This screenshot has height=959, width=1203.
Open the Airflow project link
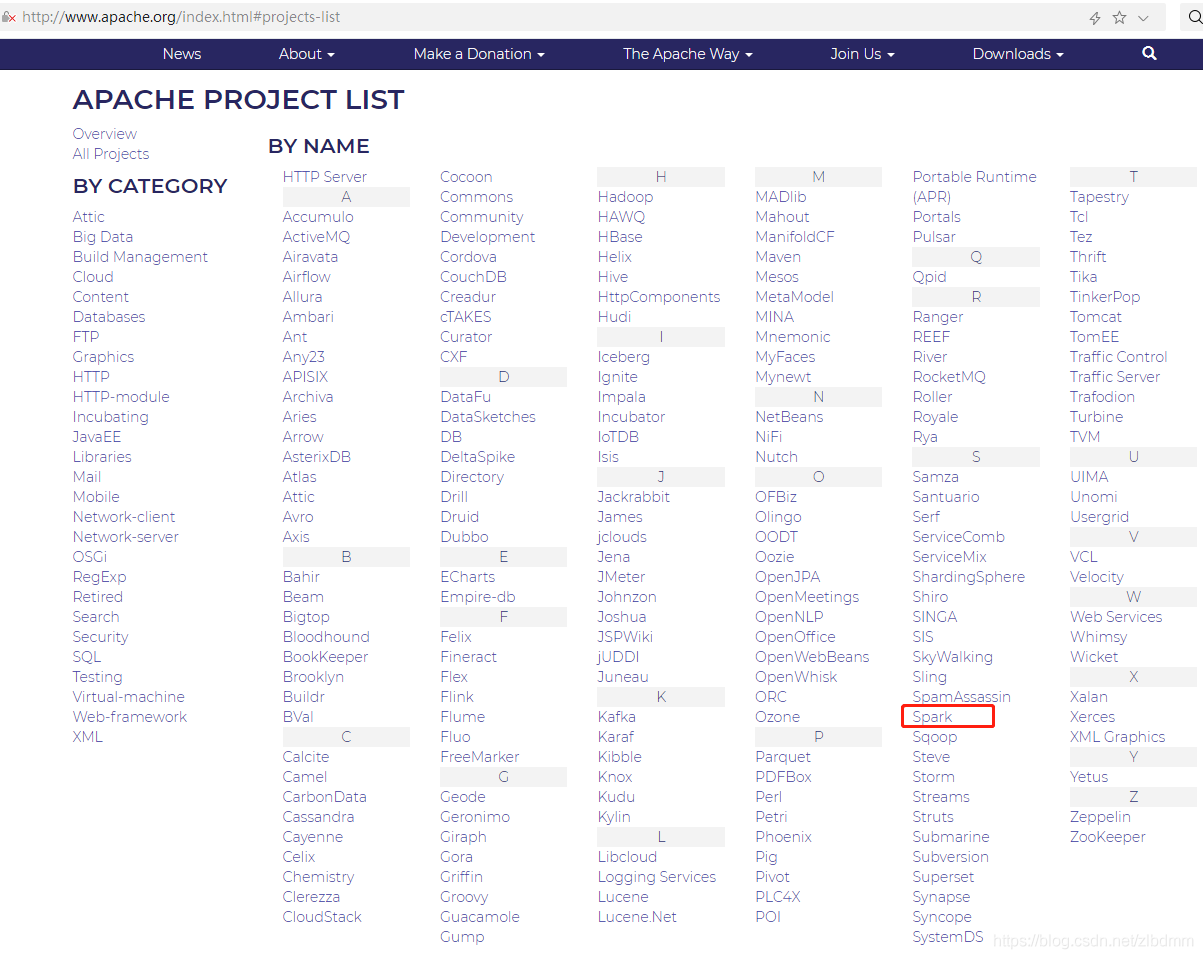307,277
